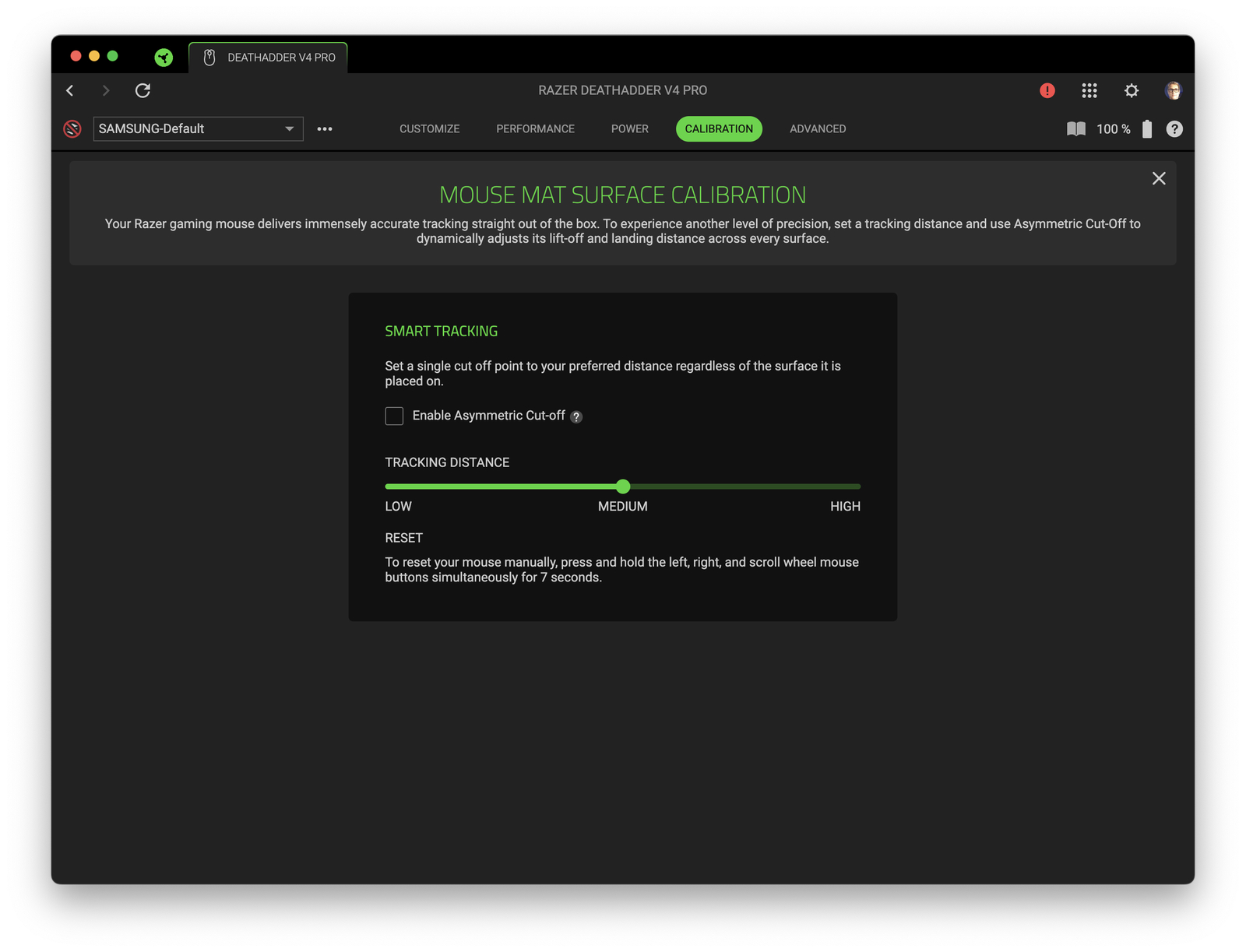Maximize the window with the green button
The height and width of the screenshot is (952, 1246).
(x=113, y=56)
